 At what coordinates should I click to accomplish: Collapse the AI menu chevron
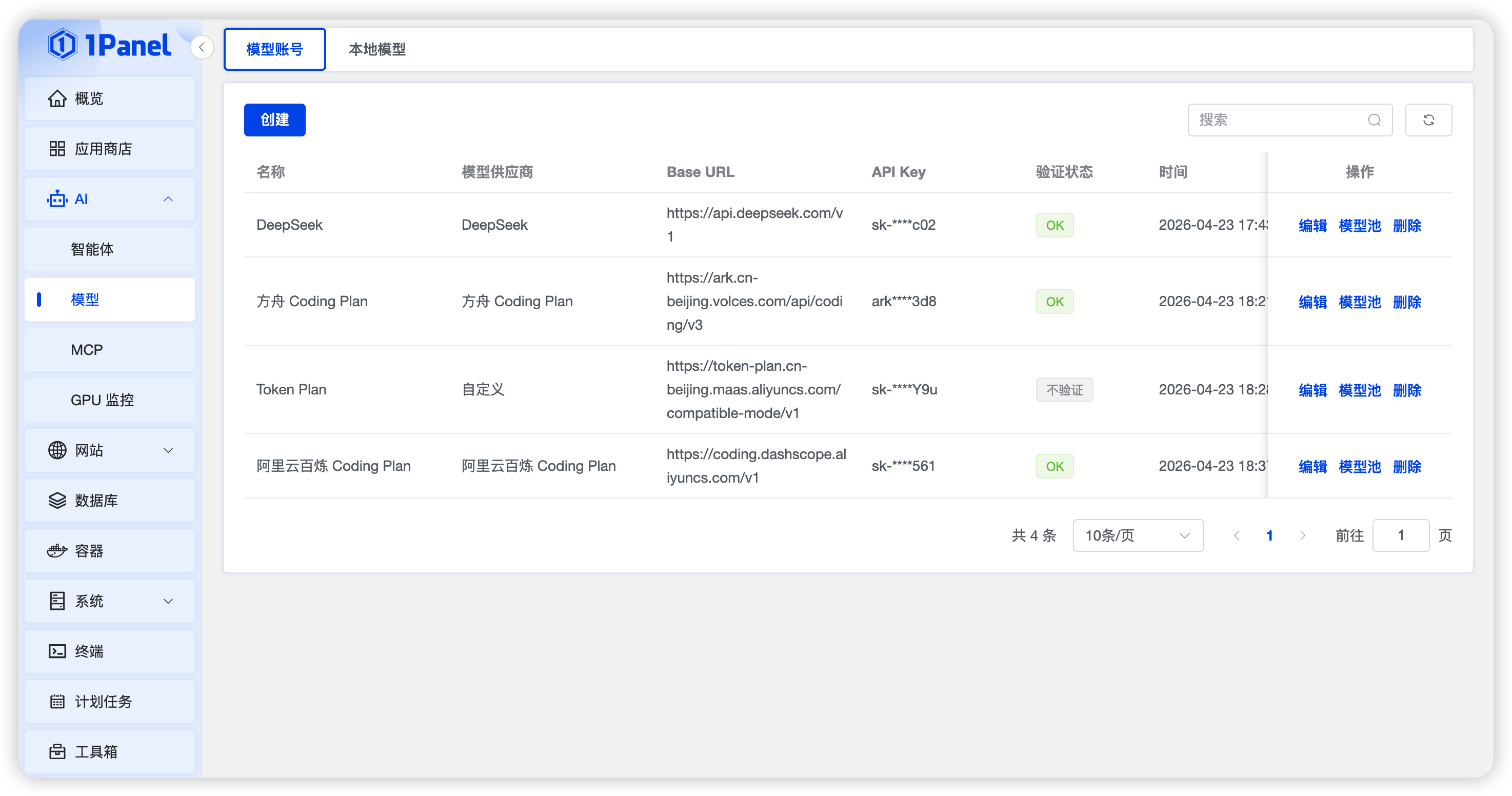168,199
